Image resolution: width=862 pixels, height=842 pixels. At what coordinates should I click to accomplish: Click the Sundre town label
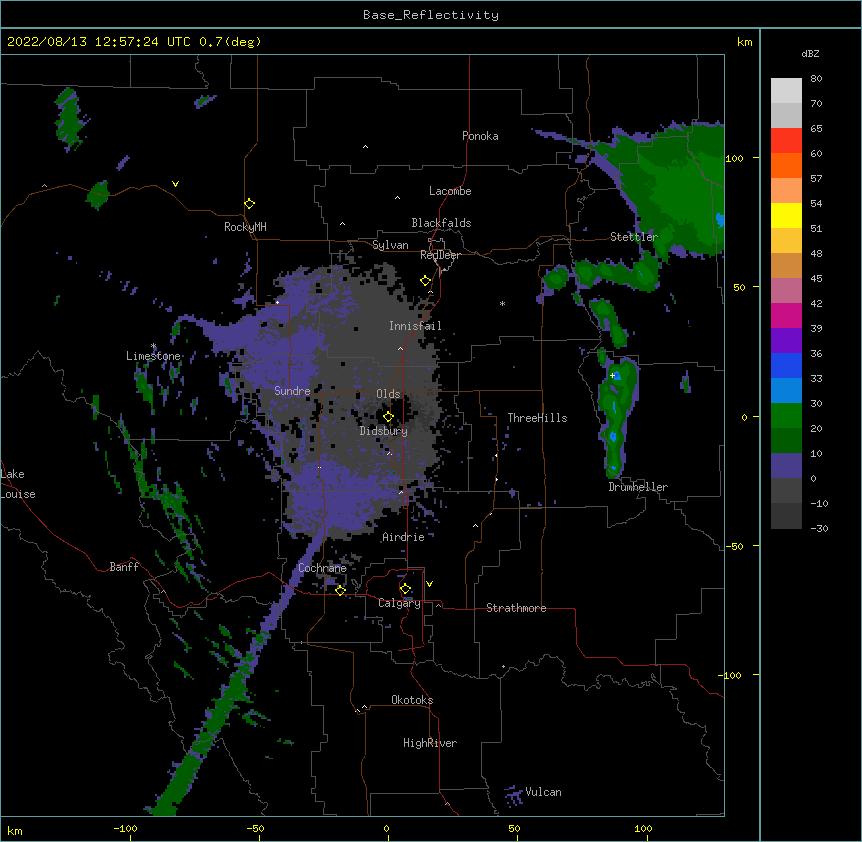pos(292,391)
